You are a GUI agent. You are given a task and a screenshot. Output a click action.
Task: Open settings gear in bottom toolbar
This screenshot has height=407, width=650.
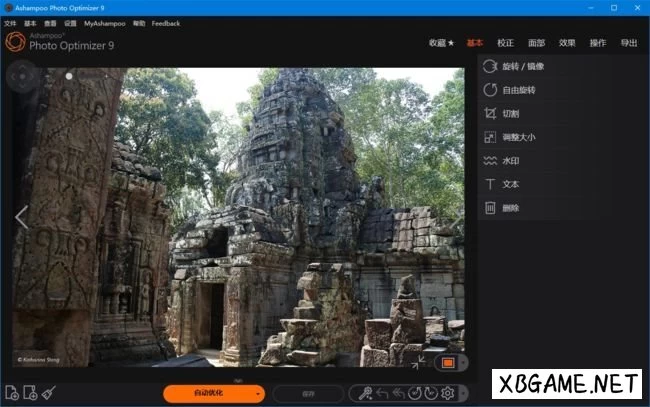tap(448, 393)
